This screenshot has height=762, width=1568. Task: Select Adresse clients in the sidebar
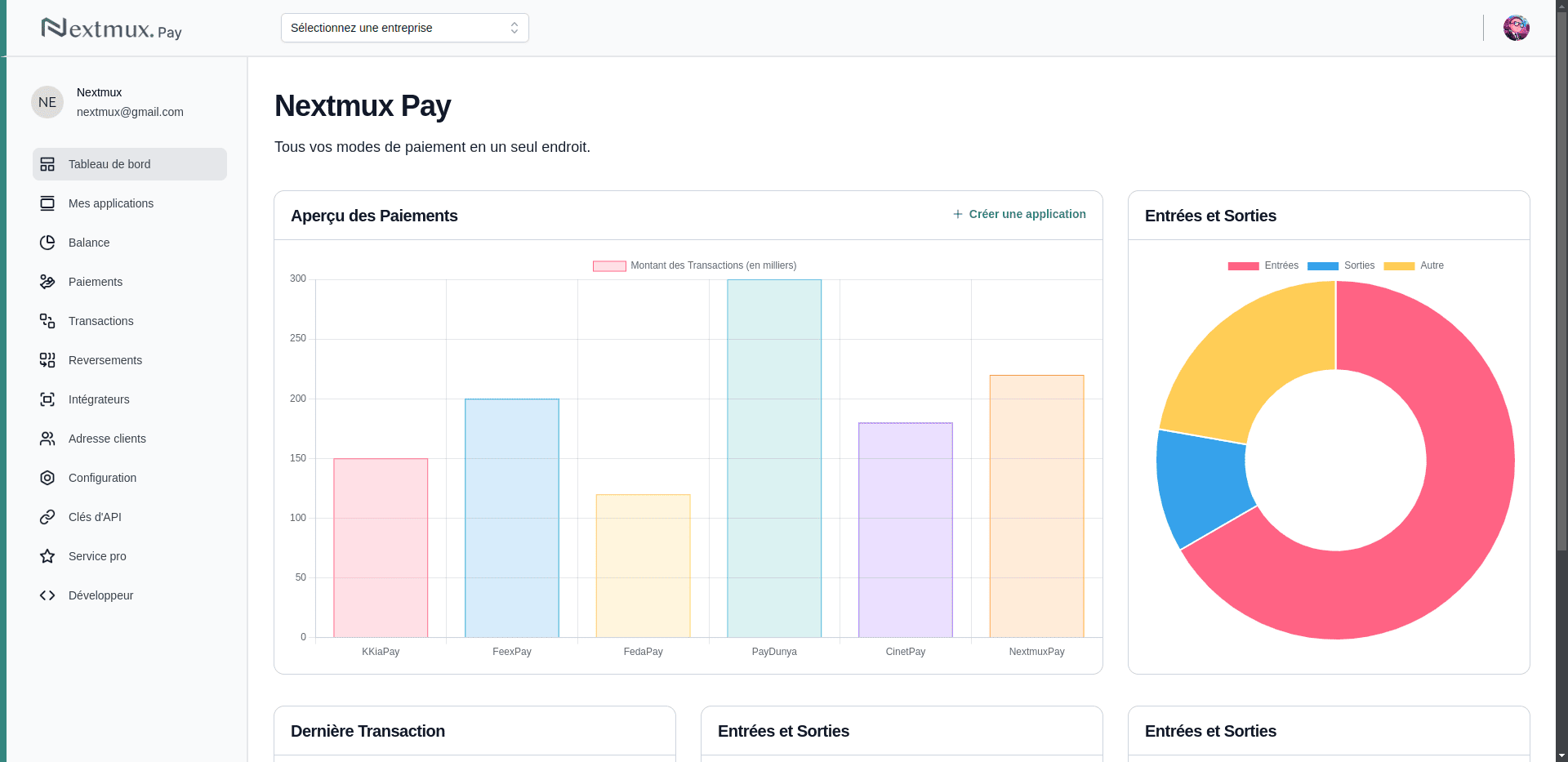130,439
